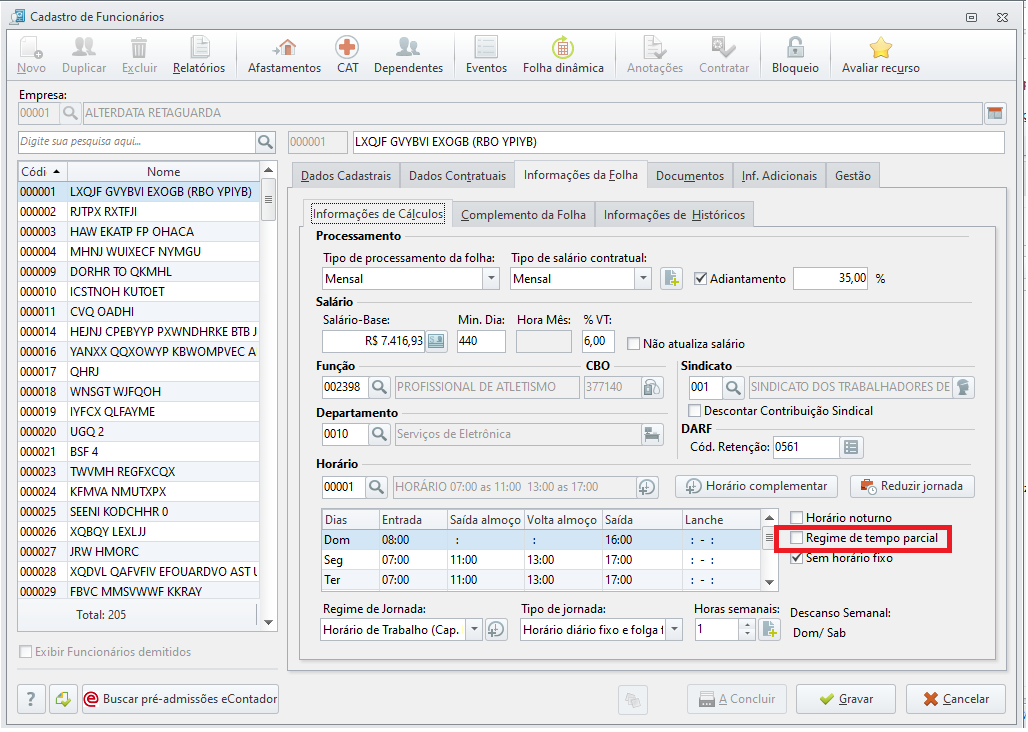Open Complemento da Folha sub-tab
Viewport: 1028px width, 732px height.
(x=523, y=215)
